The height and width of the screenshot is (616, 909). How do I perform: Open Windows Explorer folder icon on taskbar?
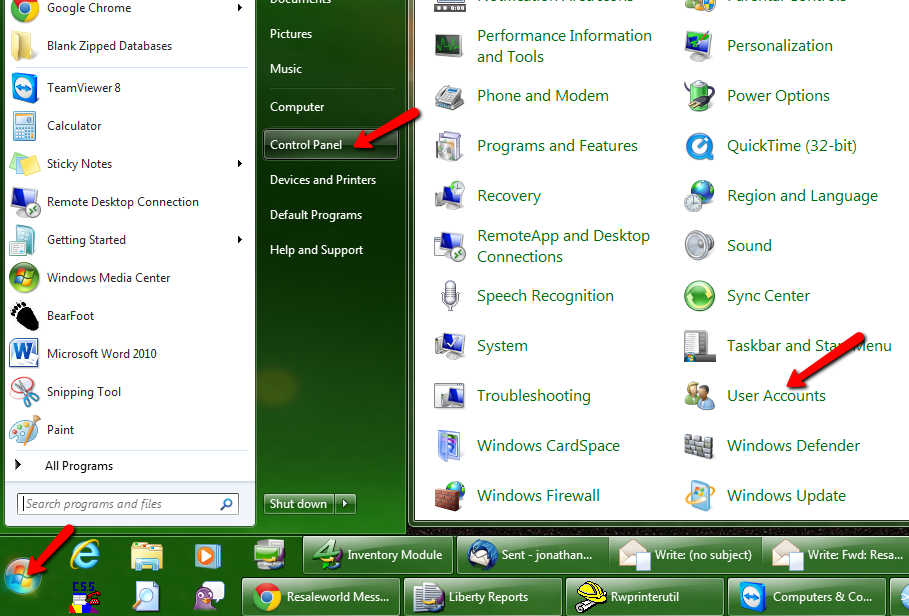147,557
